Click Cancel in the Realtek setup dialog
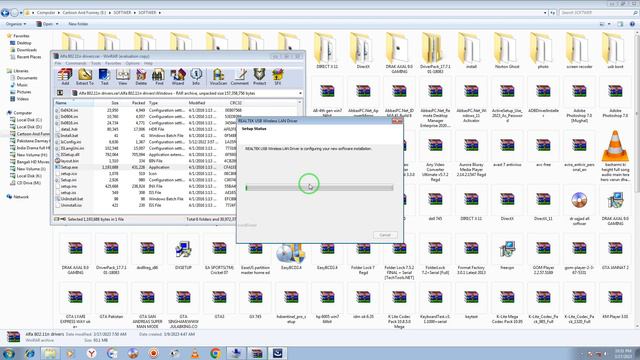 (385, 235)
